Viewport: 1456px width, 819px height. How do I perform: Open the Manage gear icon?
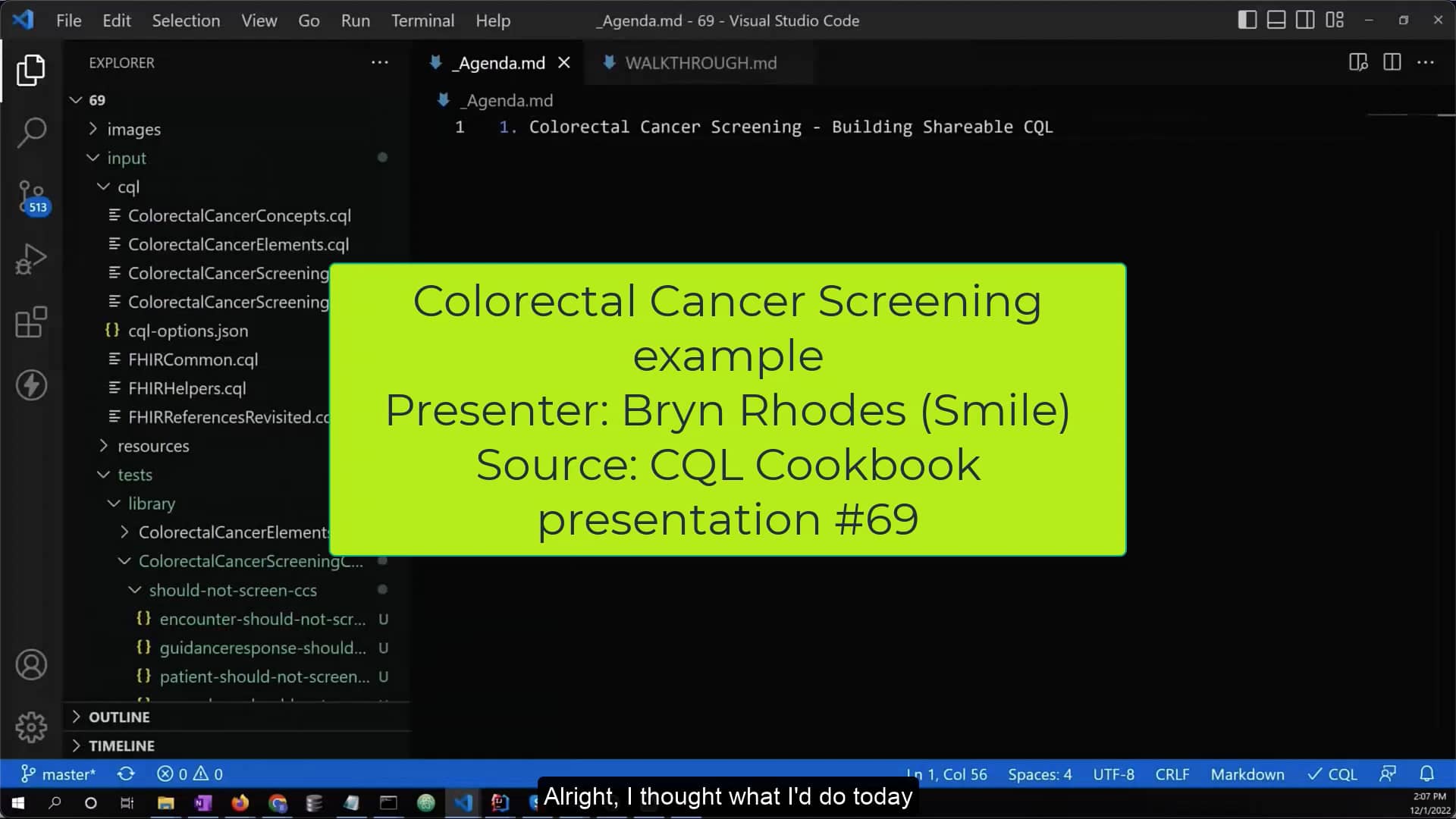31,726
